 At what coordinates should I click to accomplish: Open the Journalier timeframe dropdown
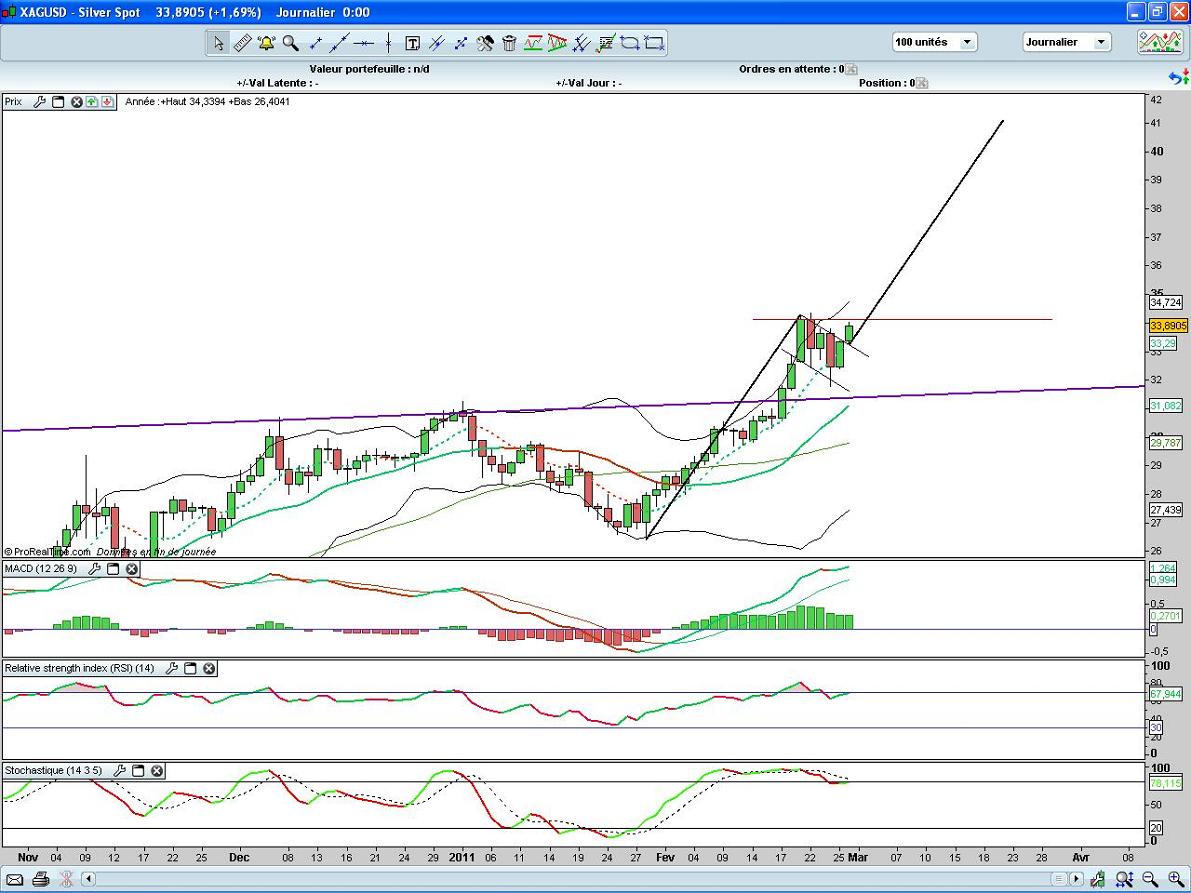(1066, 43)
